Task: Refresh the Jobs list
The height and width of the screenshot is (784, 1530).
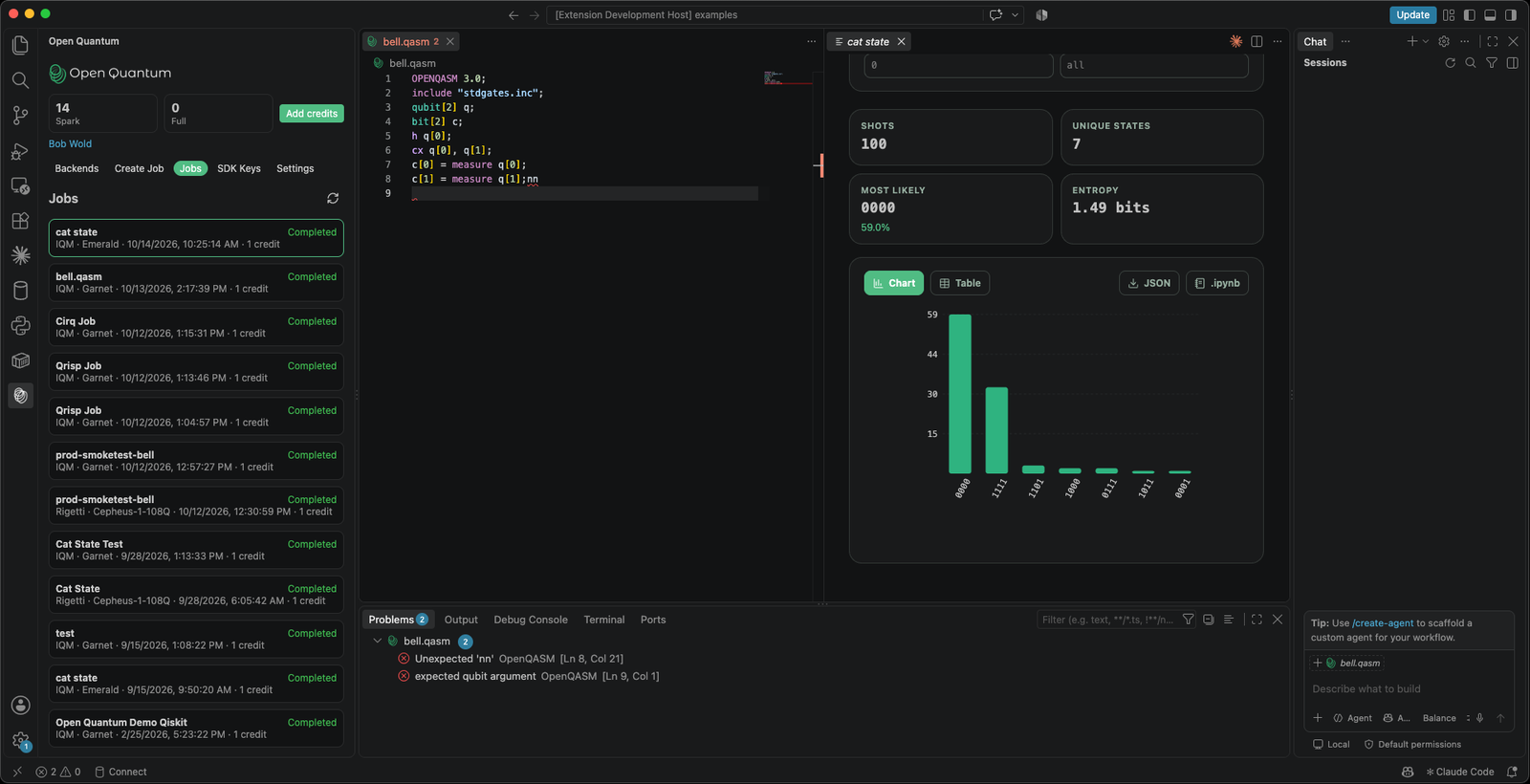Action: coord(333,198)
